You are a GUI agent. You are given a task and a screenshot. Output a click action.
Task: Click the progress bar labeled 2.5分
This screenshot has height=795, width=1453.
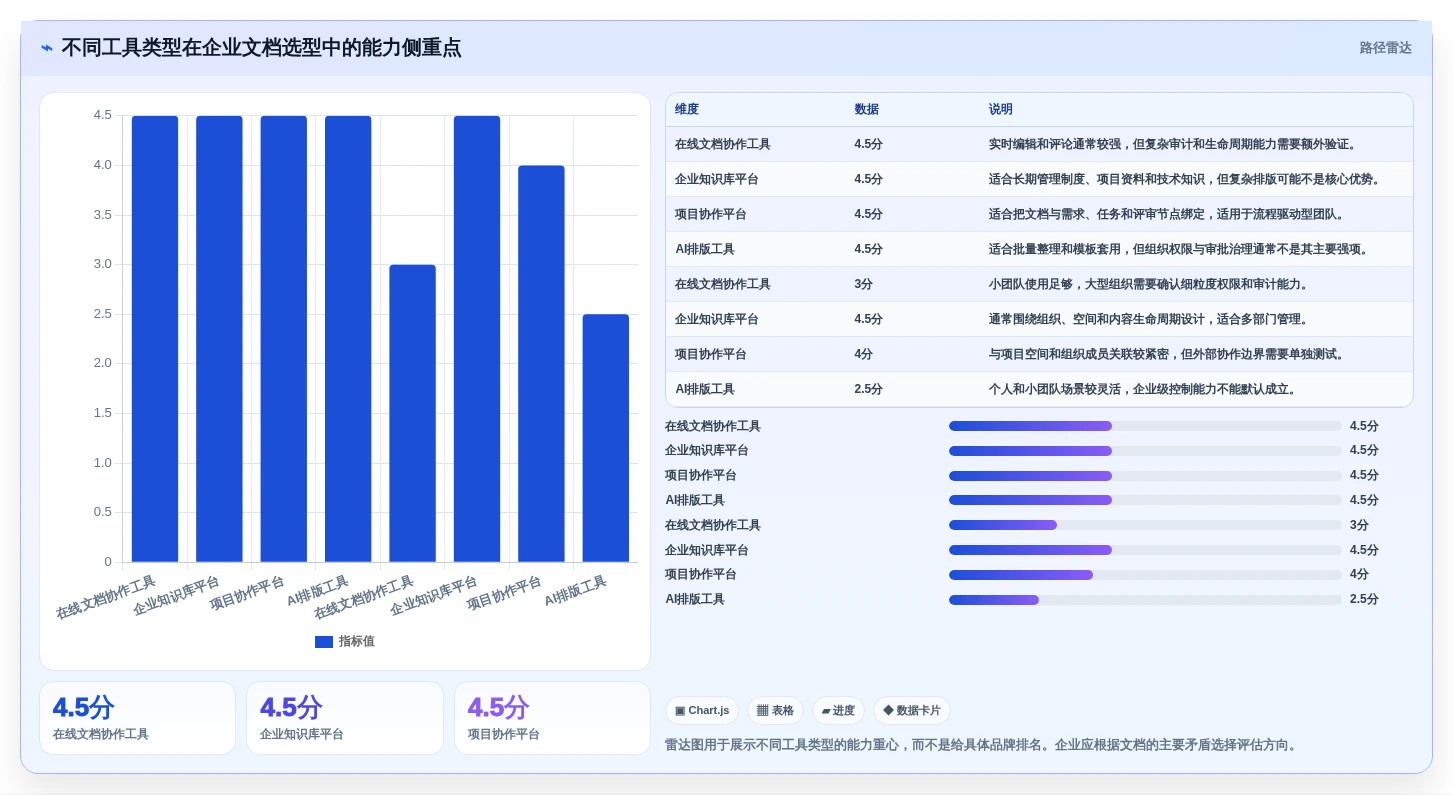pos(1145,600)
